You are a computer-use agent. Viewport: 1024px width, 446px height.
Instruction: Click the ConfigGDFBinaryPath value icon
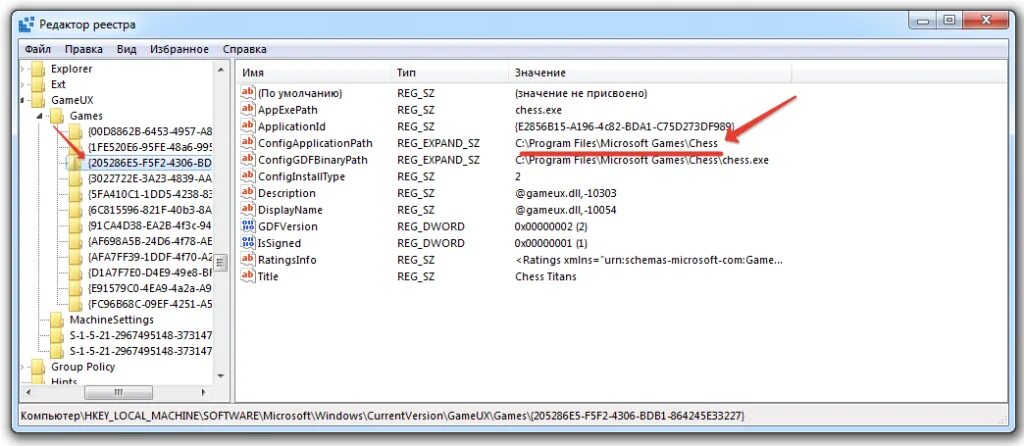coord(248,160)
